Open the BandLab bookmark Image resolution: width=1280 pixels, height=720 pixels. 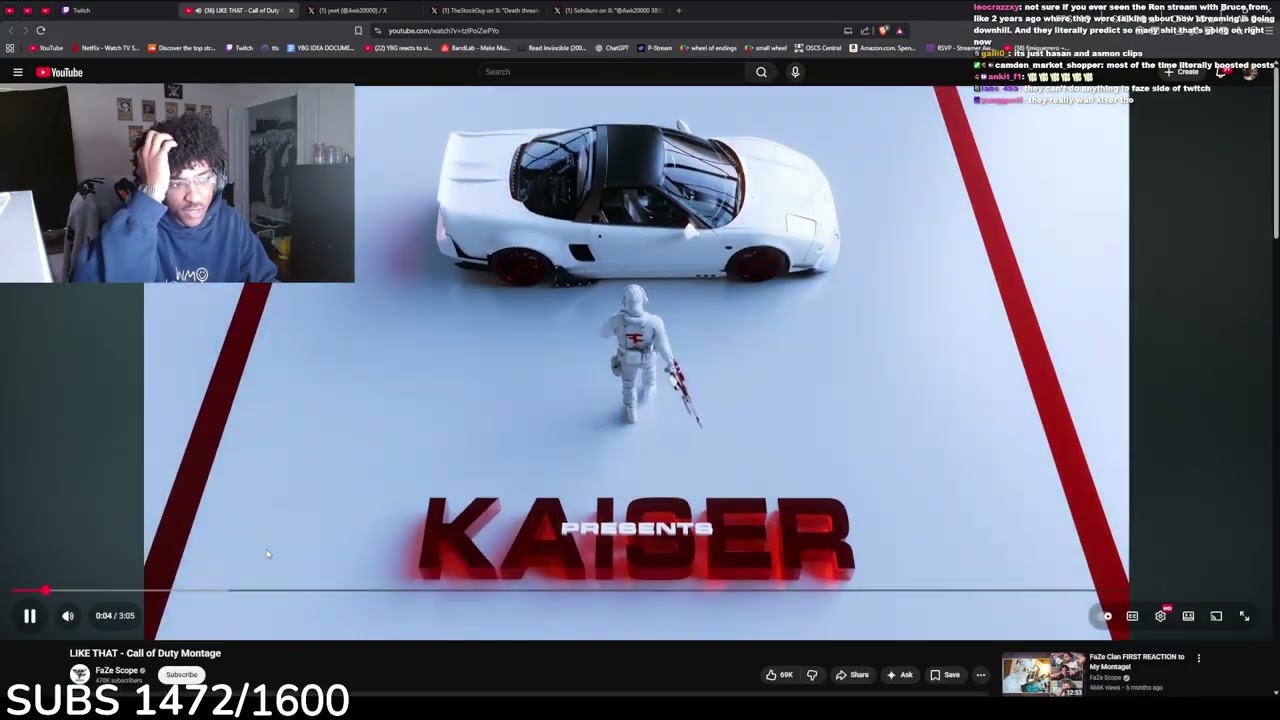[x=475, y=48]
